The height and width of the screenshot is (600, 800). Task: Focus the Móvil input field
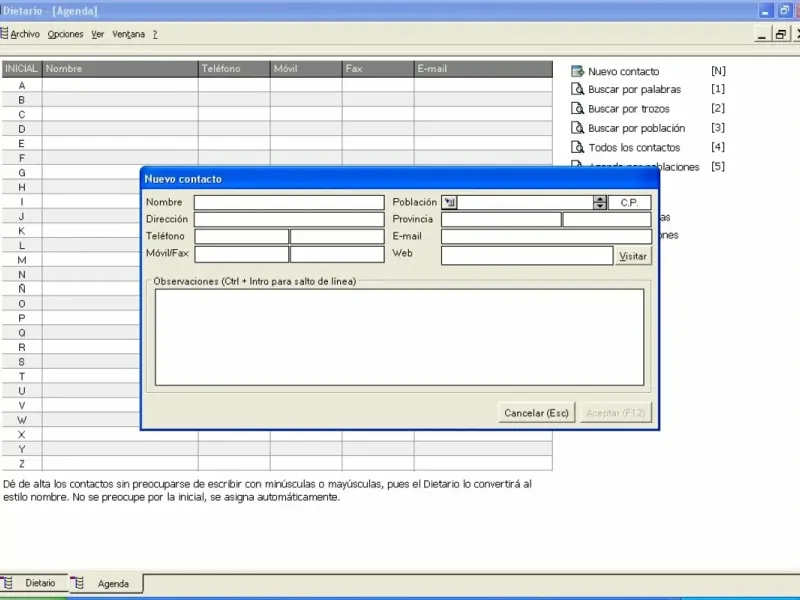241,254
